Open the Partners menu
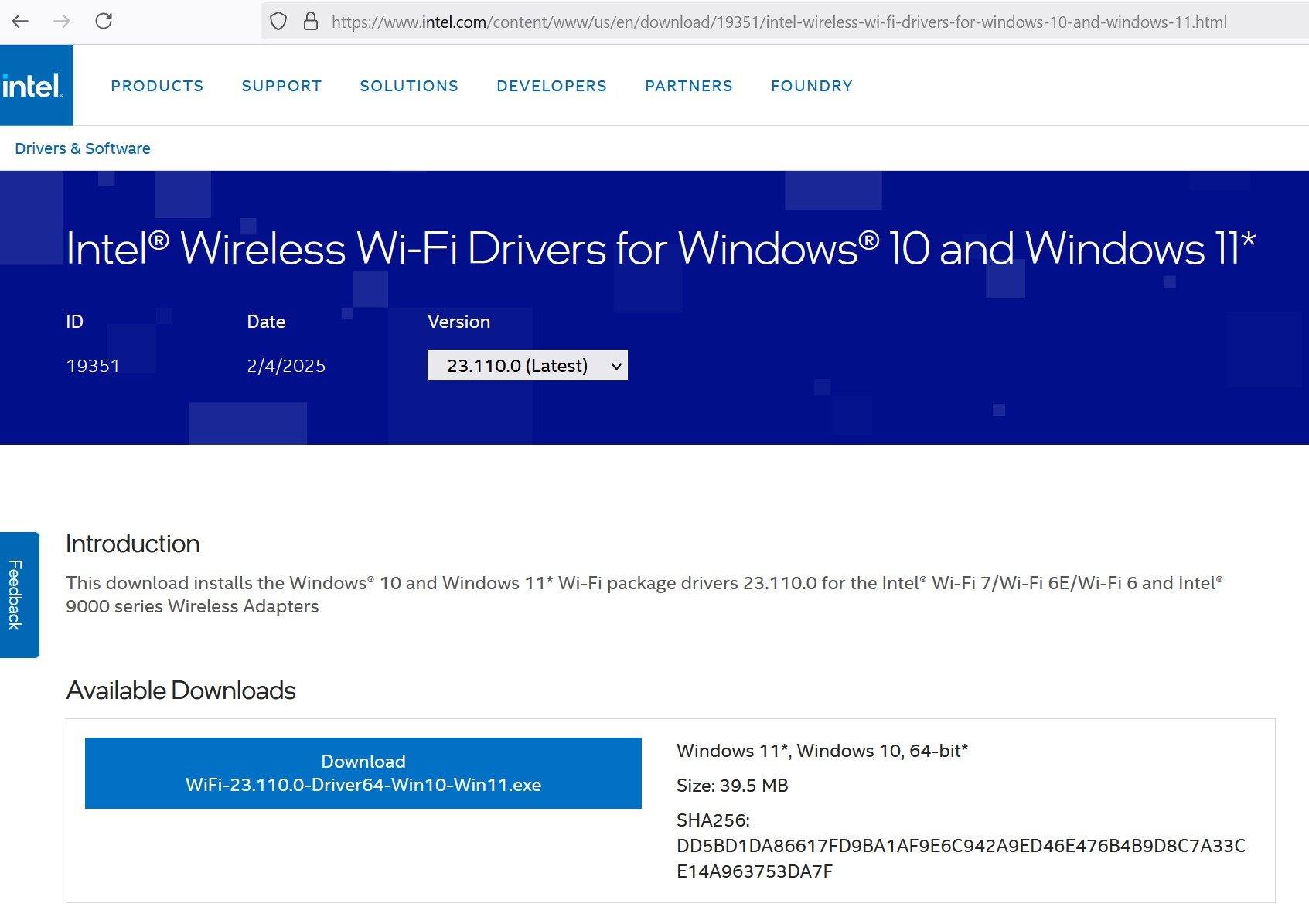 tap(689, 86)
